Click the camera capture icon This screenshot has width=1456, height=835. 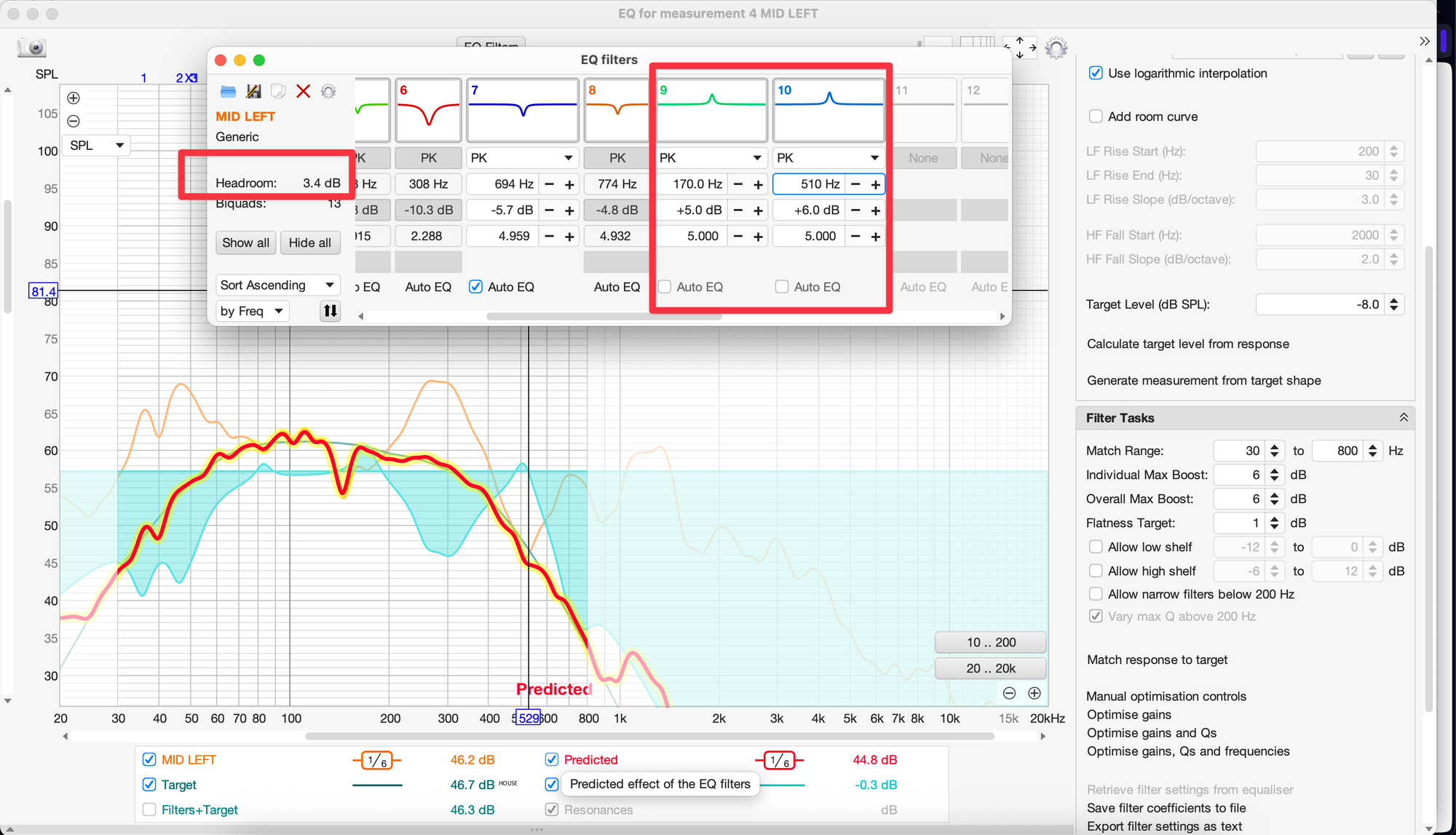32,48
